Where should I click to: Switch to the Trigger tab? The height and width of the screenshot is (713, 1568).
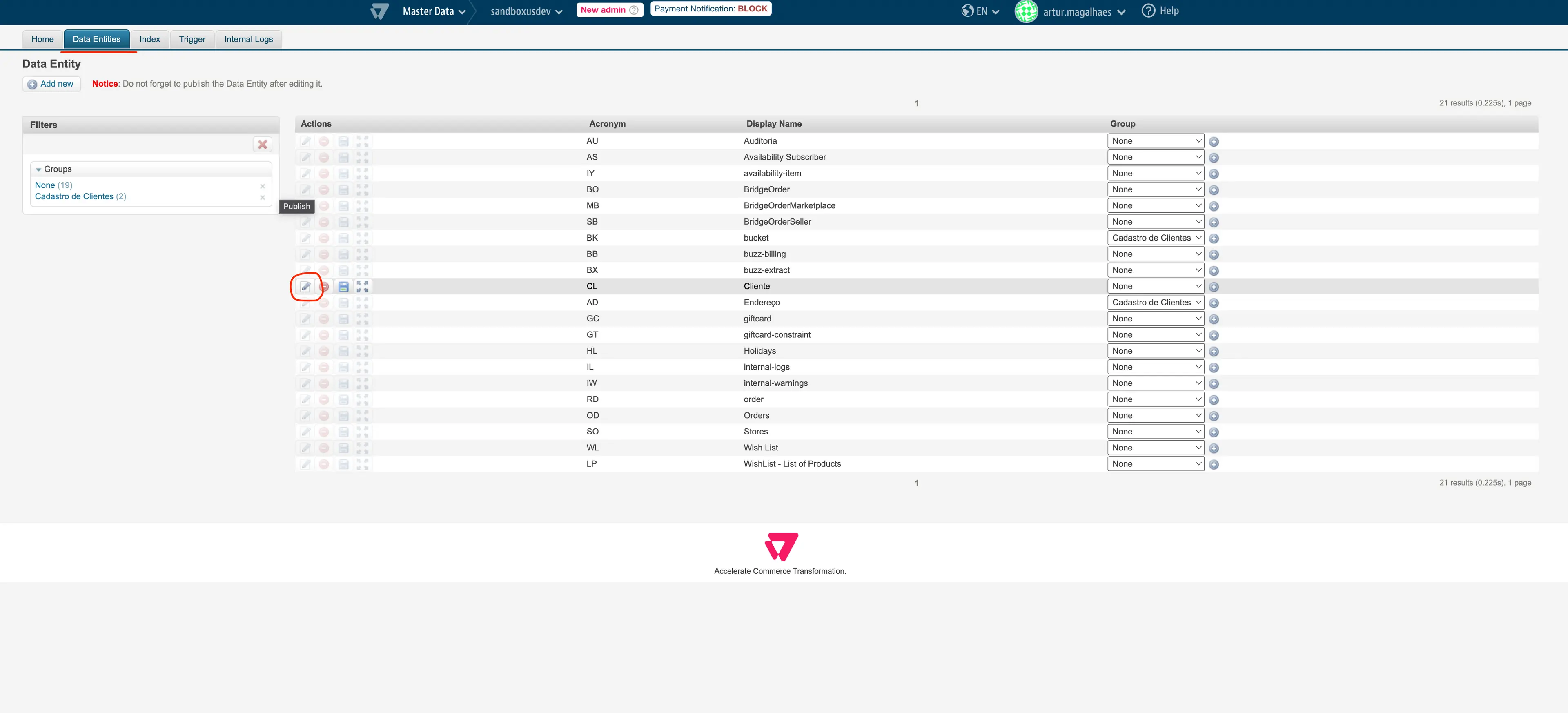pos(192,39)
